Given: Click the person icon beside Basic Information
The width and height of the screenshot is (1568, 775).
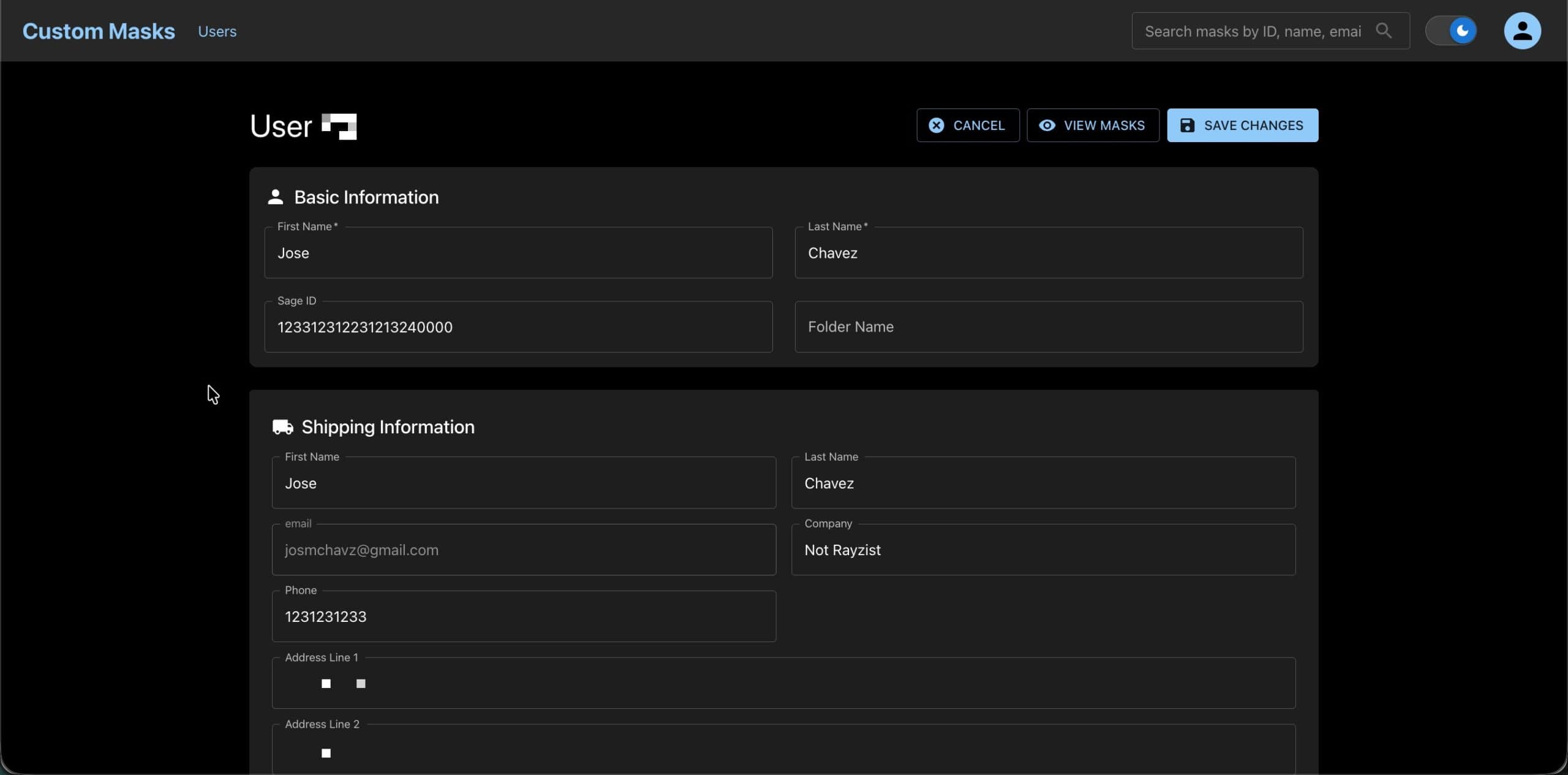Looking at the screenshot, I should click(x=275, y=197).
